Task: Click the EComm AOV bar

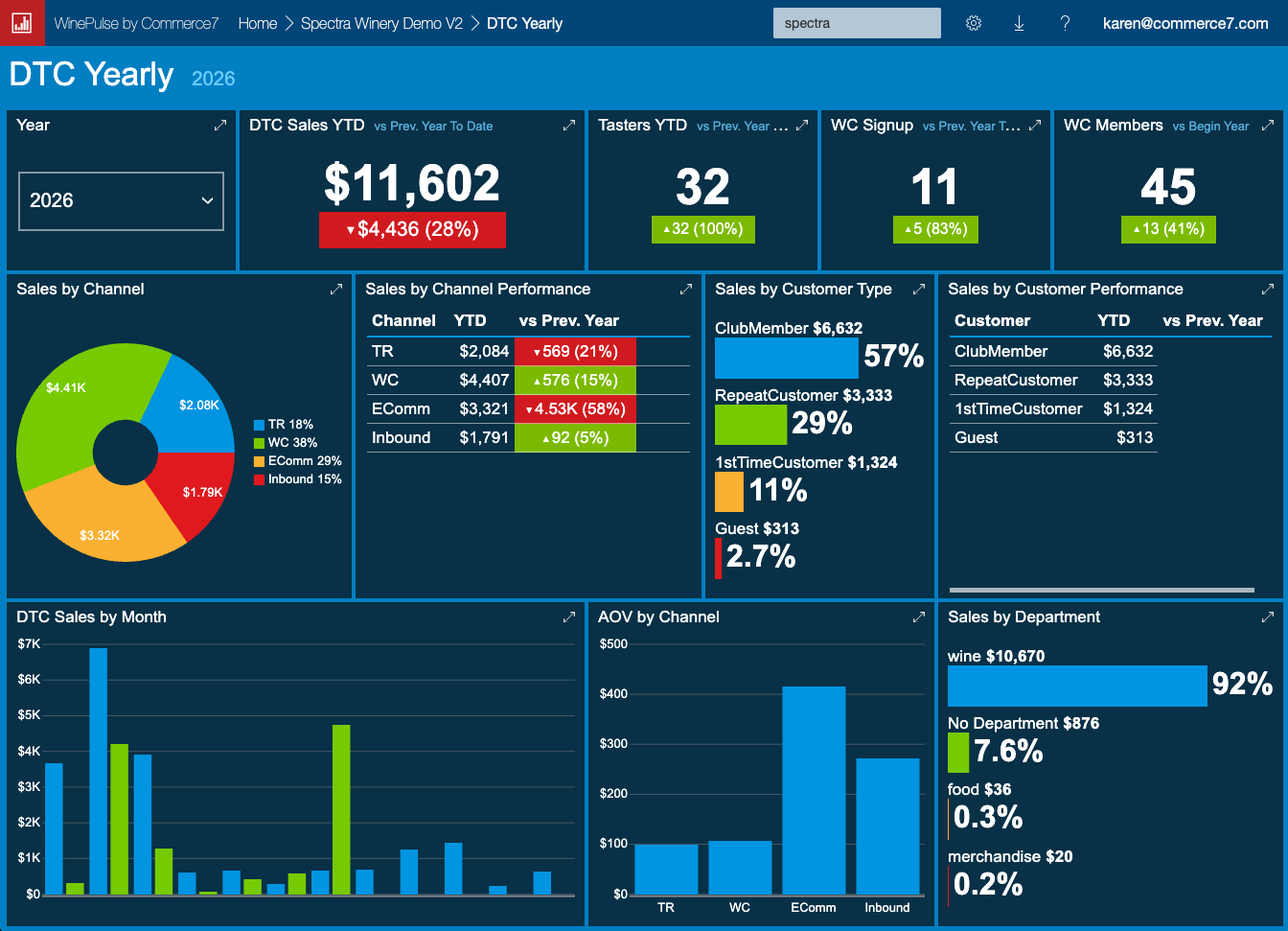Action: click(814, 790)
